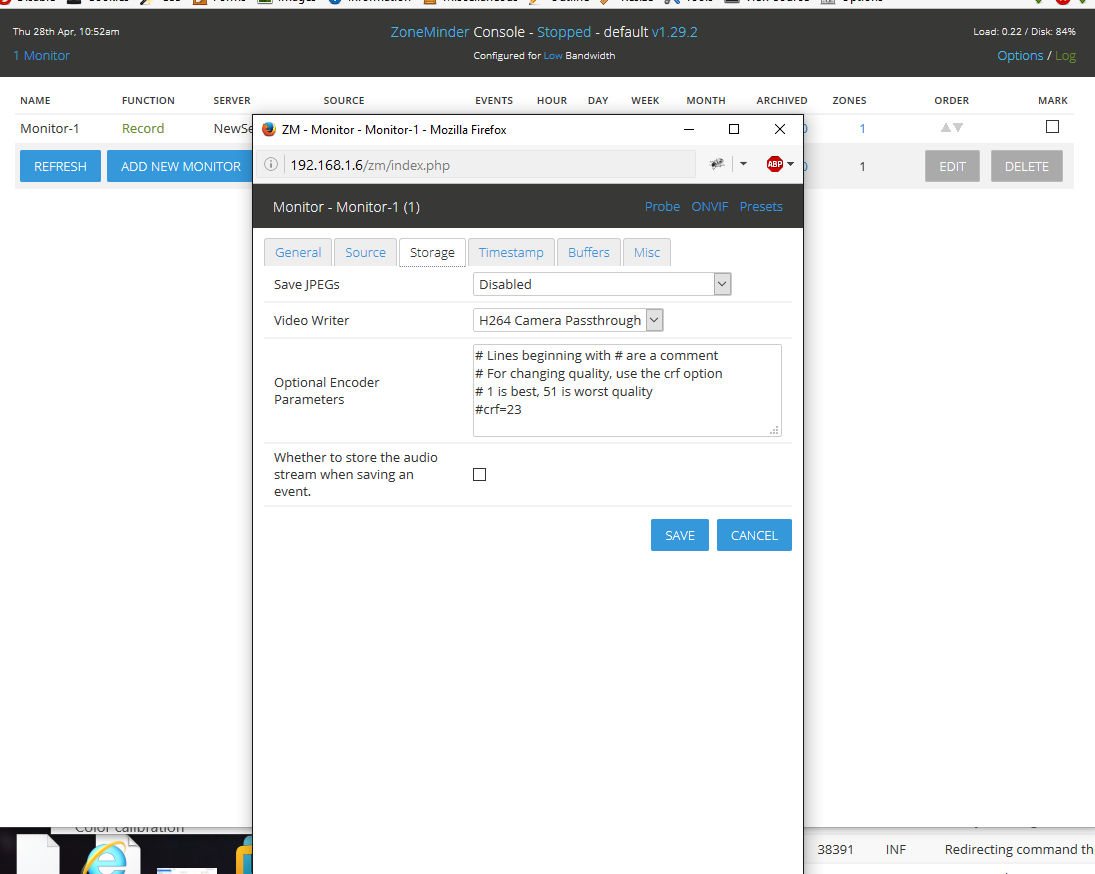
Task: Click the 'Load: 0.22 / Disk: 84%' text
Action: pos(1024,31)
